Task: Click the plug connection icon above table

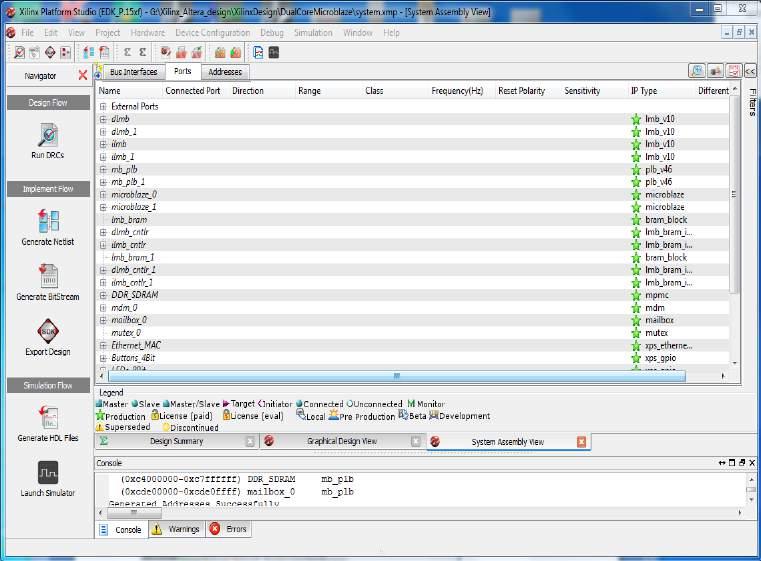Action: (x=715, y=71)
